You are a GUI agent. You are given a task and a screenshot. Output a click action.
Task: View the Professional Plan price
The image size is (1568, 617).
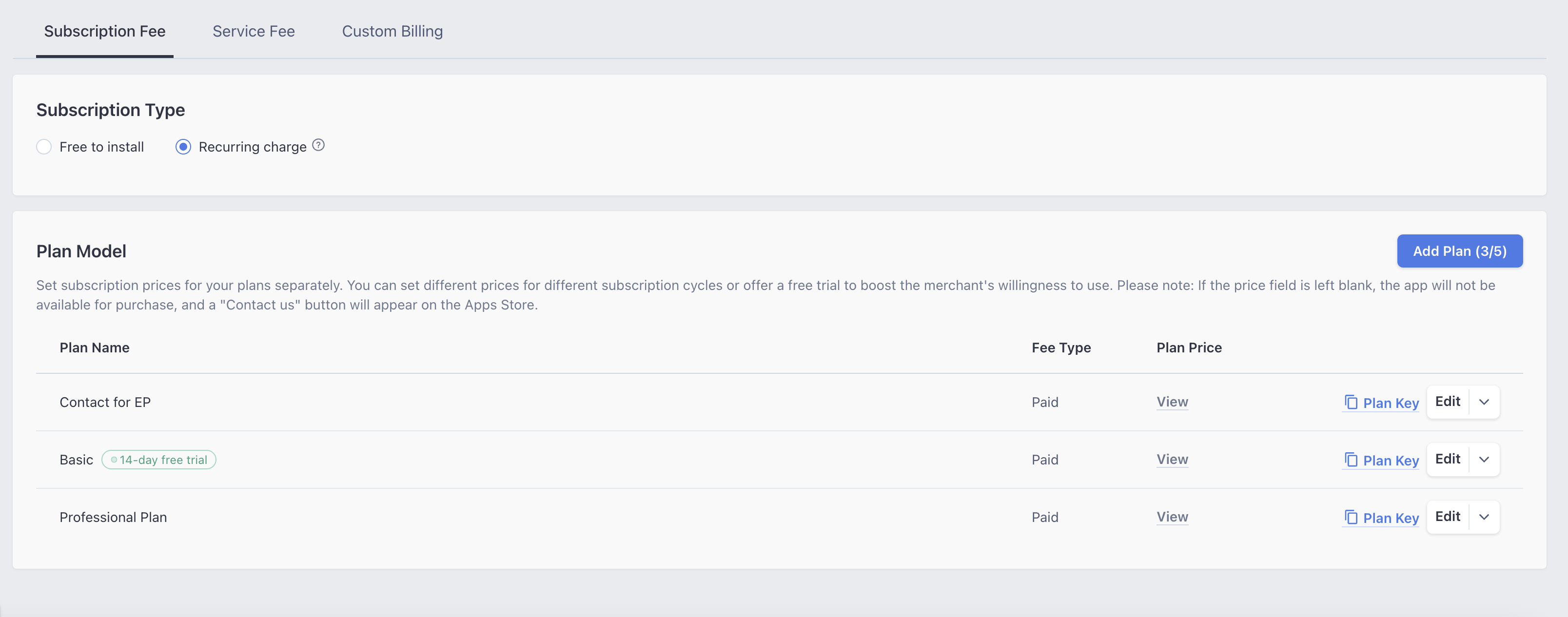[1172, 517]
